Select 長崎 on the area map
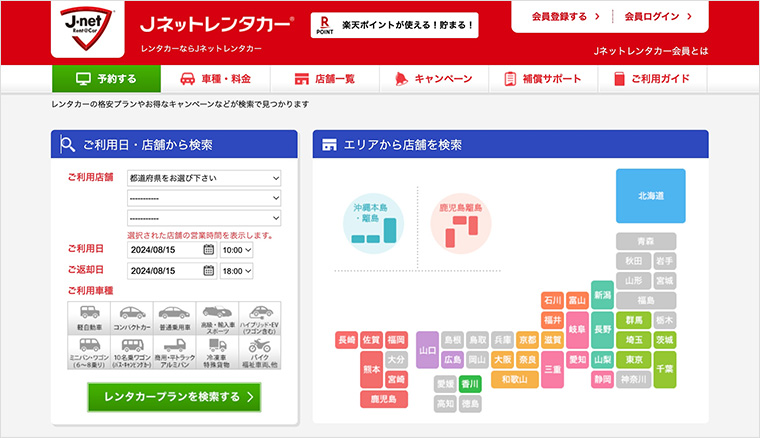This screenshot has width=760, height=438. (346, 340)
